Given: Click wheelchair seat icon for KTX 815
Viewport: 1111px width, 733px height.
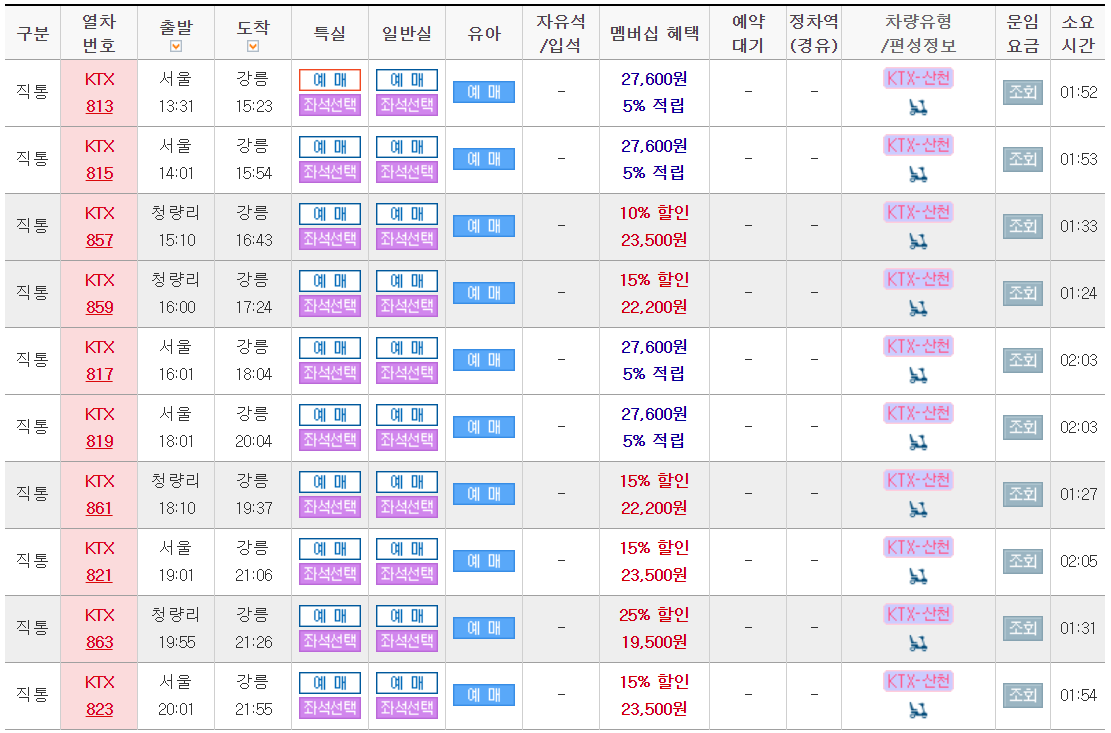Looking at the screenshot, I should 918,174.
